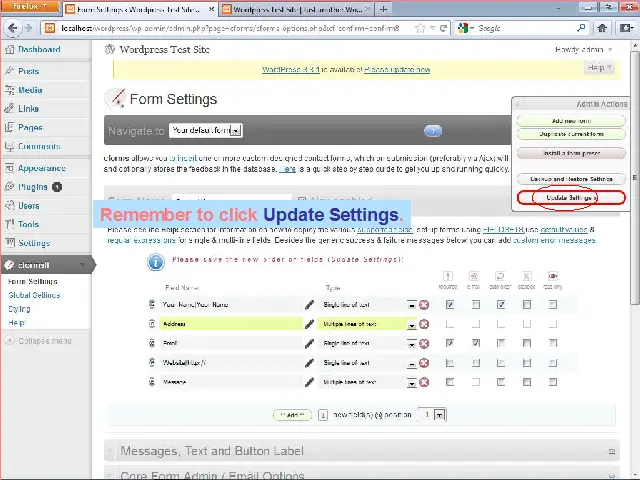Click the Address field name input
The height and width of the screenshot is (480, 640).
click(231, 324)
